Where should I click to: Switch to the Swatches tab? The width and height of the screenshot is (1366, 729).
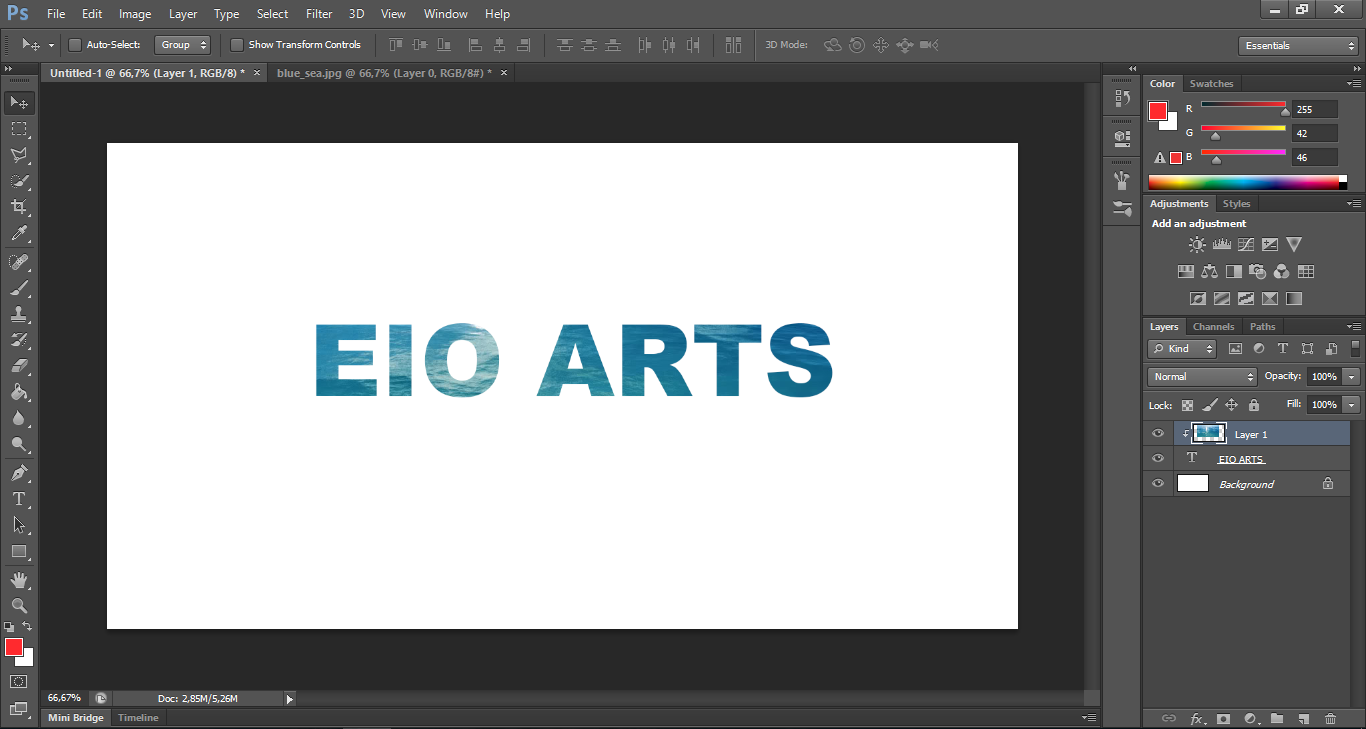[1211, 84]
